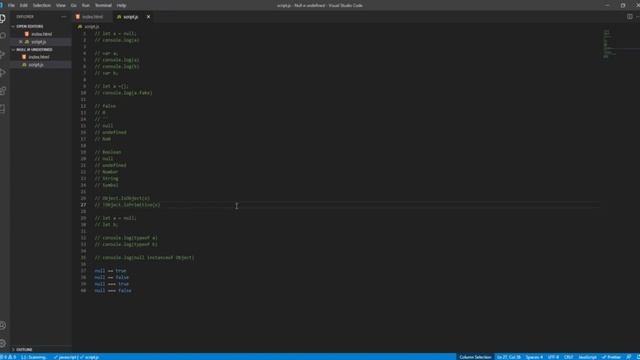Click line number 27 in the gutter
Viewport: 640px width, 360px height.
(83, 205)
